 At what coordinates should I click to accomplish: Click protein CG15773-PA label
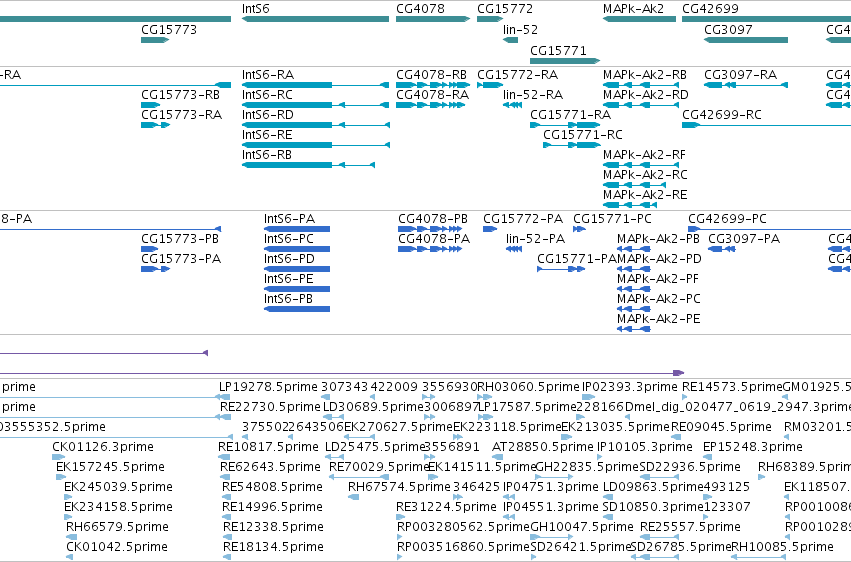181,259
